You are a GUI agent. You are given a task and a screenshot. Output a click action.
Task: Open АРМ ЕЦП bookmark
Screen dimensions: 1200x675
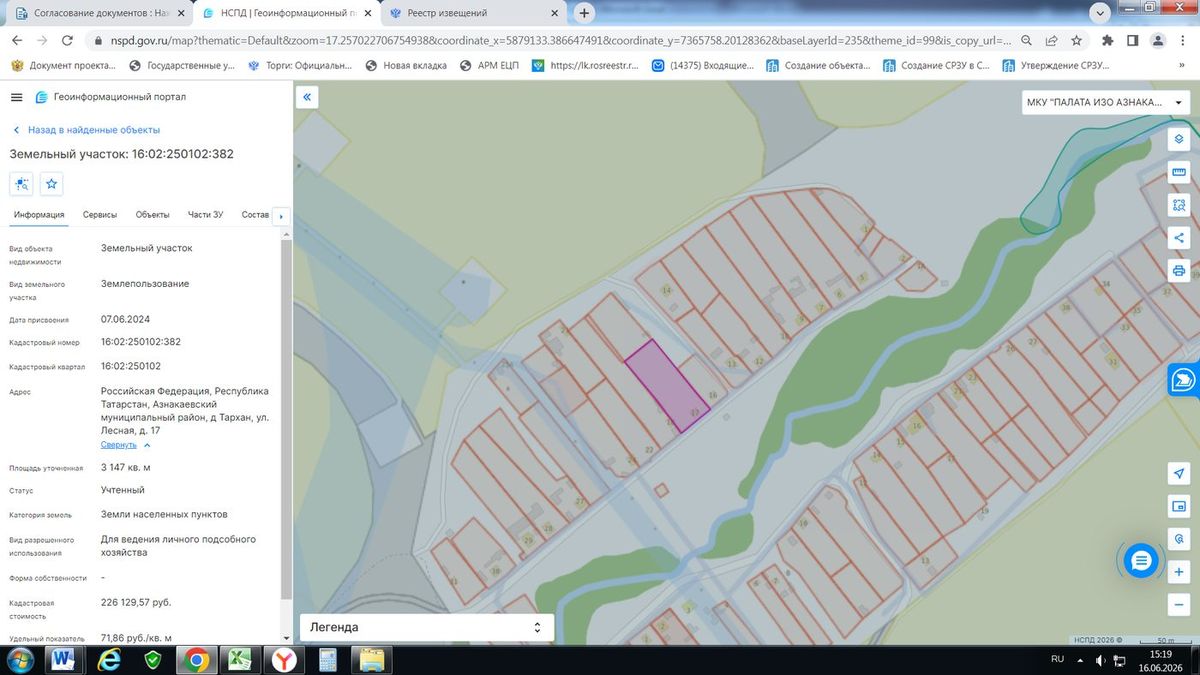click(488, 65)
